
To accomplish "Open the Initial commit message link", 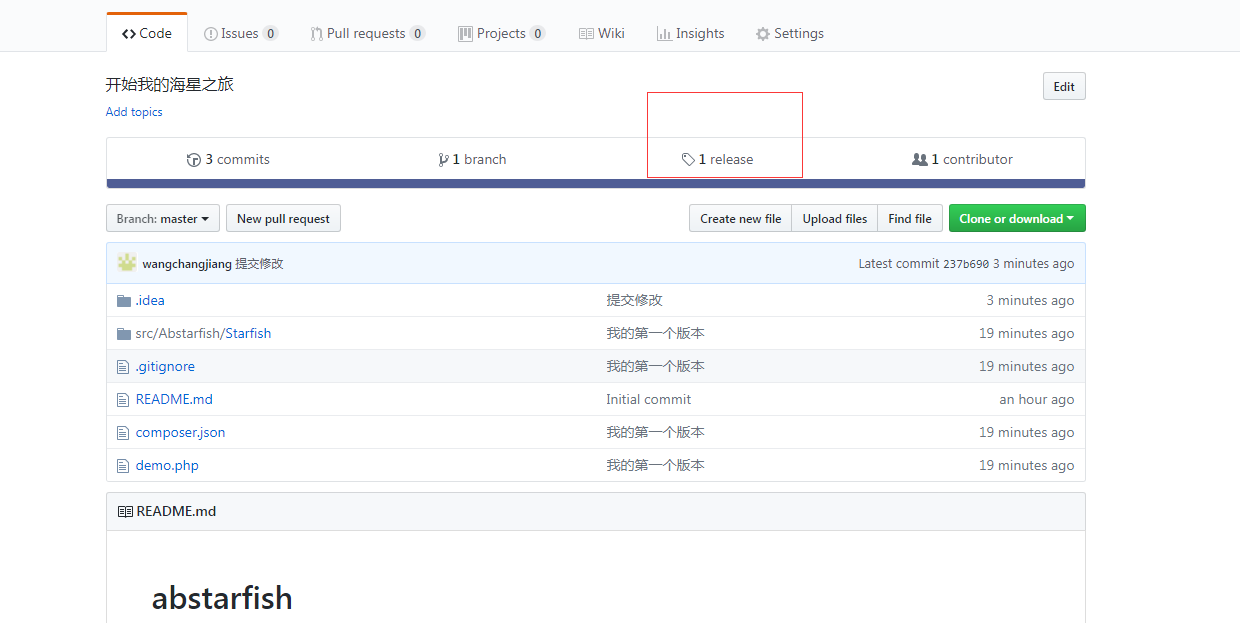I will [648, 399].
